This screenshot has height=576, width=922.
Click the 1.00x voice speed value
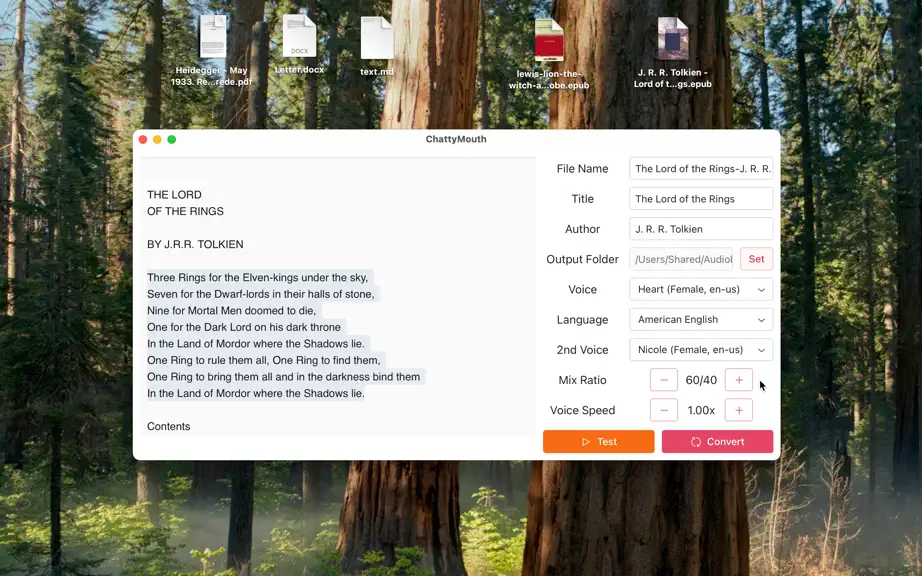pyautogui.click(x=701, y=410)
